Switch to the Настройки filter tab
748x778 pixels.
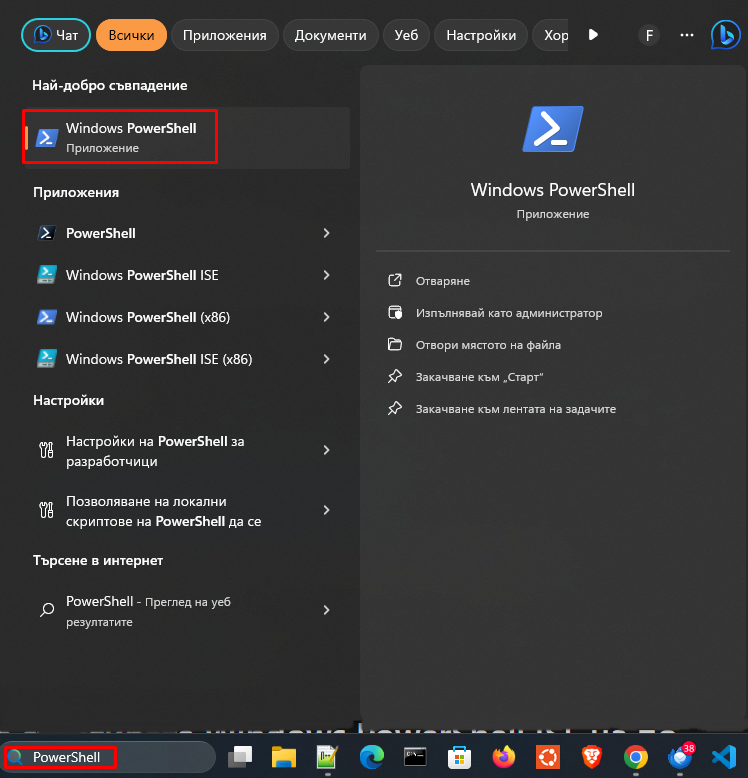[x=481, y=35]
